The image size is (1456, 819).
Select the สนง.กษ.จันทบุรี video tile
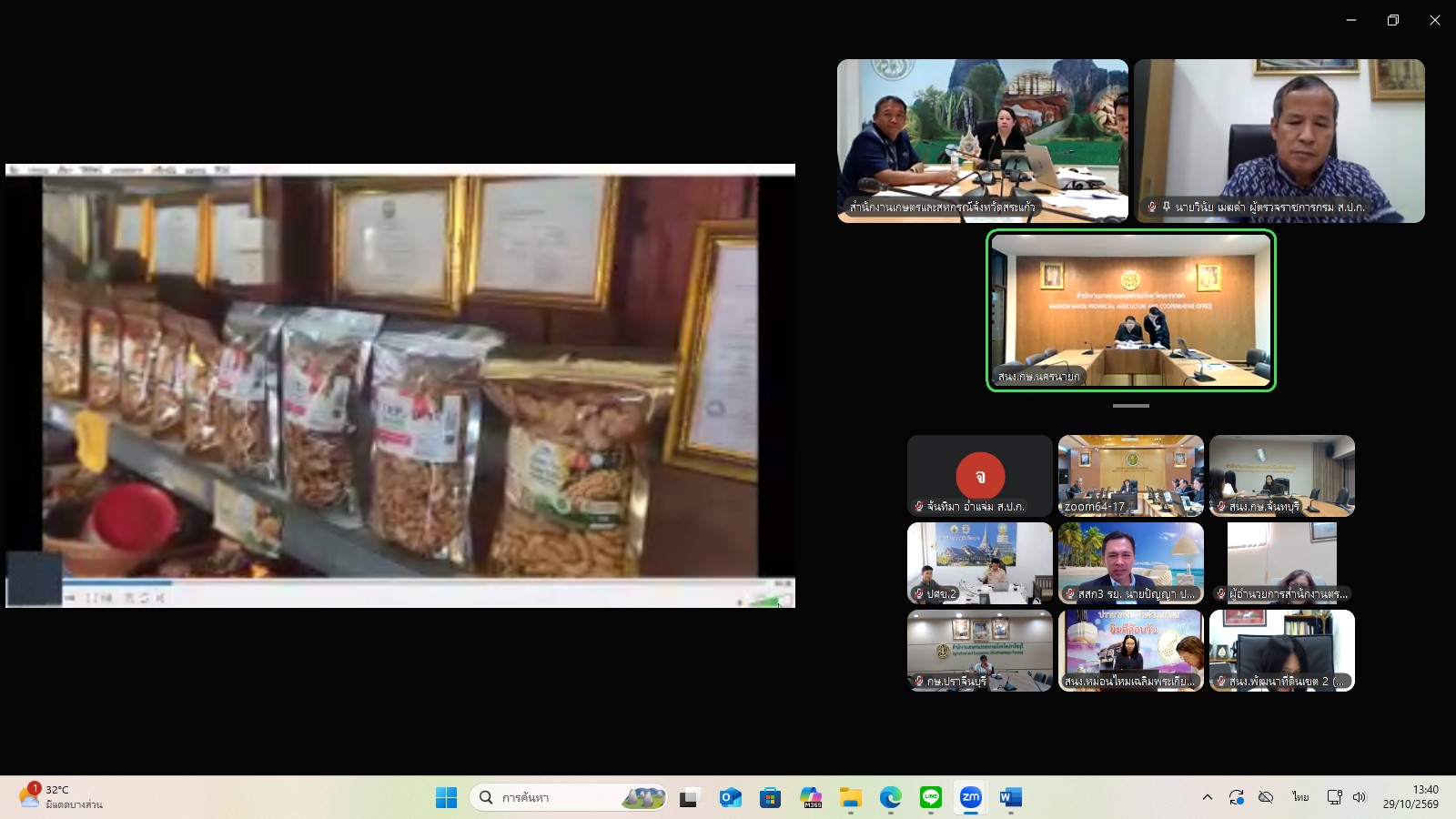[1282, 476]
